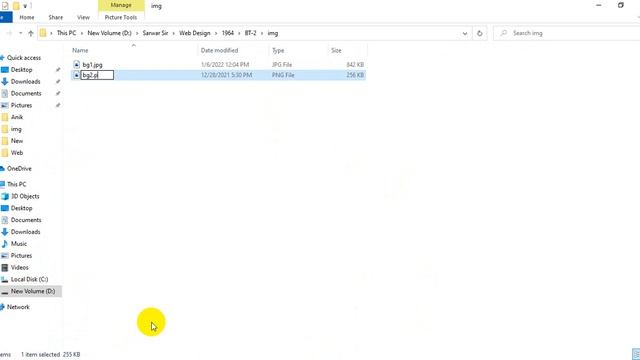Open Desktop under This PC
This screenshot has height=360, width=640.
click(21, 208)
